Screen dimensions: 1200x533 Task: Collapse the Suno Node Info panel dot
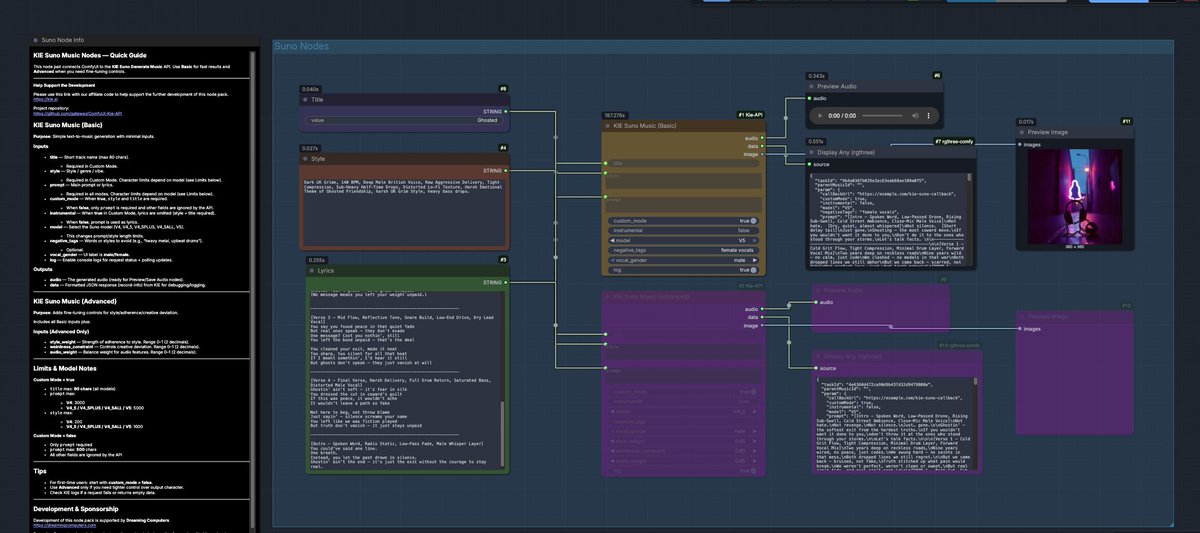[35, 41]
